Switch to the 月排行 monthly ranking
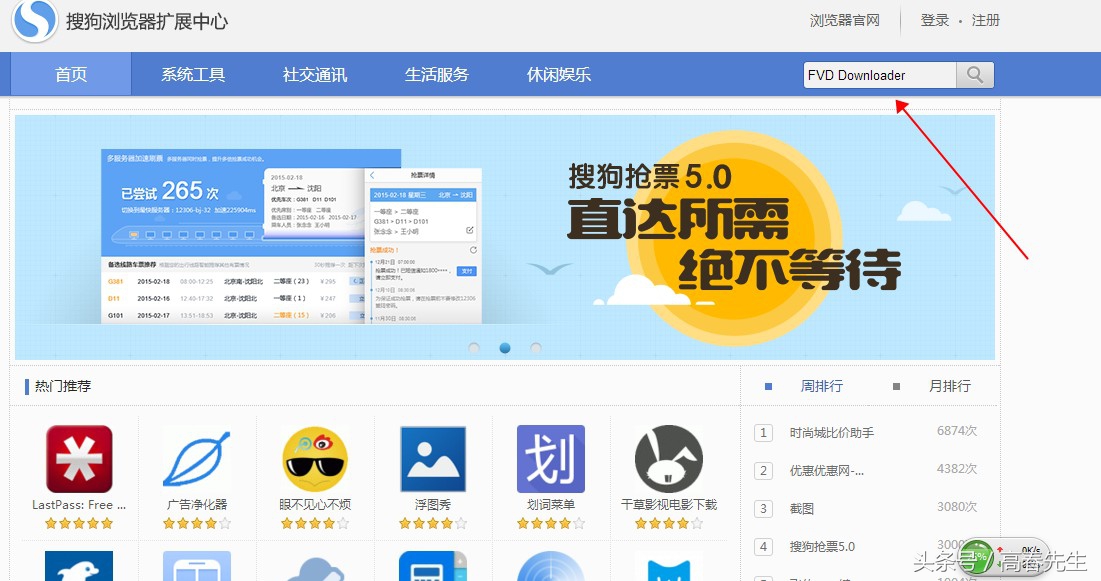Image resolution: width=1101 pixels, height=581 pixels. coord(950,386)
